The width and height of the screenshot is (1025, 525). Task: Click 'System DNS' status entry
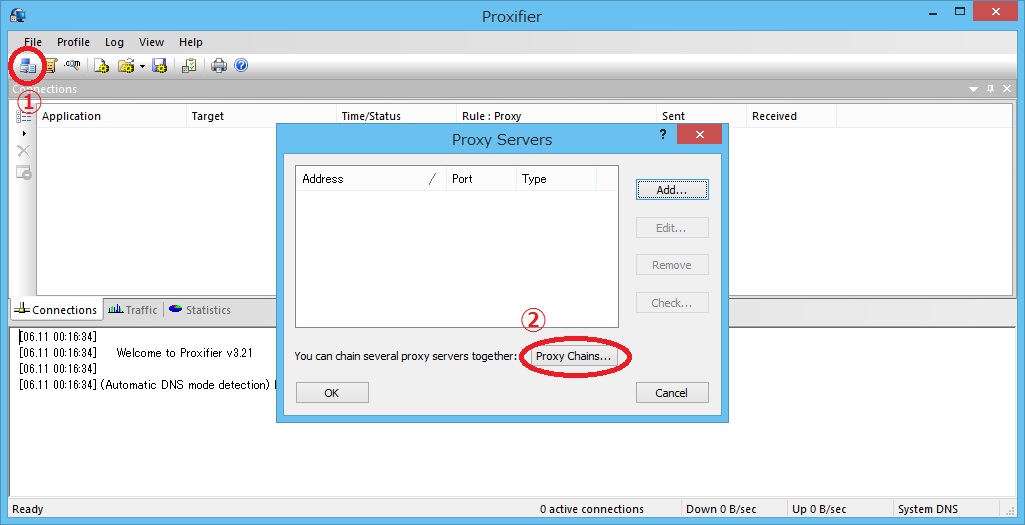(928, 509)
